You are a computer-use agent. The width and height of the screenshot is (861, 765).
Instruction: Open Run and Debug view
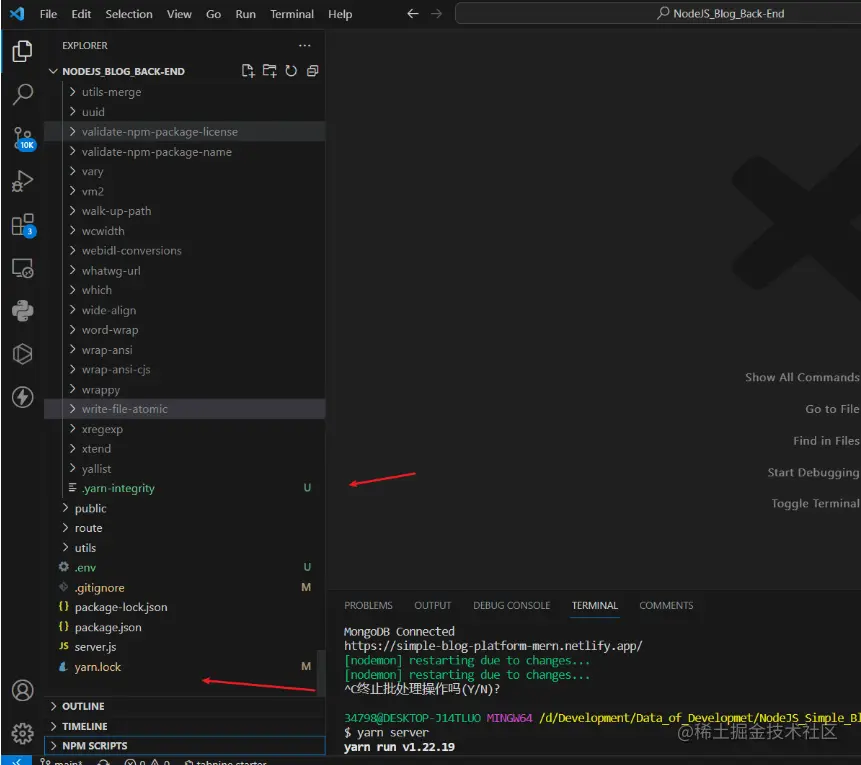click(22, 181)
